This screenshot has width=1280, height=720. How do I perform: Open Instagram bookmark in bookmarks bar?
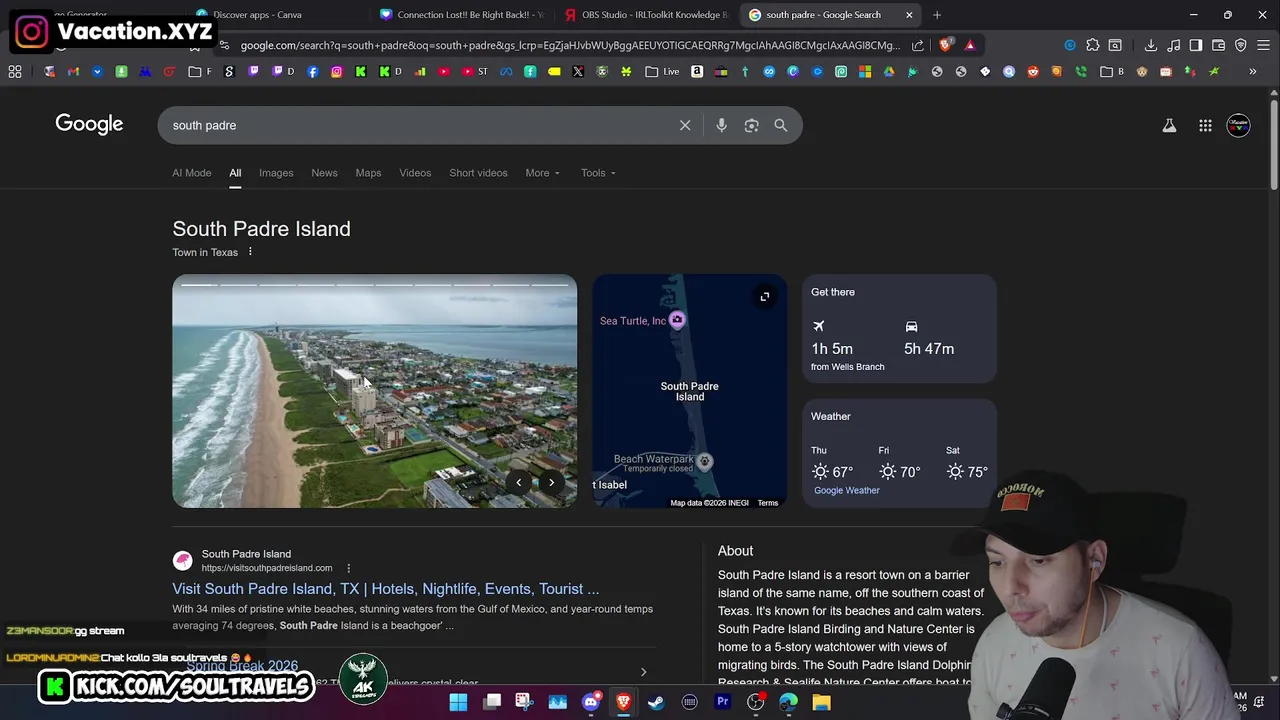[x=337, y=71]
